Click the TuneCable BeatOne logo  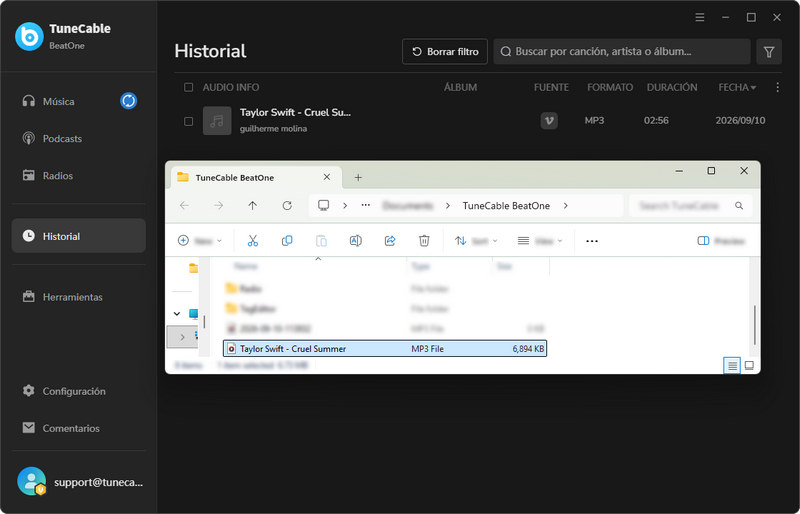pyautogui.click(x=29, y=37)
